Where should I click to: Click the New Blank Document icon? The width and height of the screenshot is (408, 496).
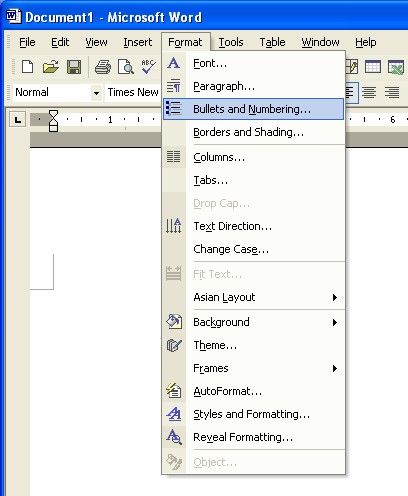[x=28, y=67]
